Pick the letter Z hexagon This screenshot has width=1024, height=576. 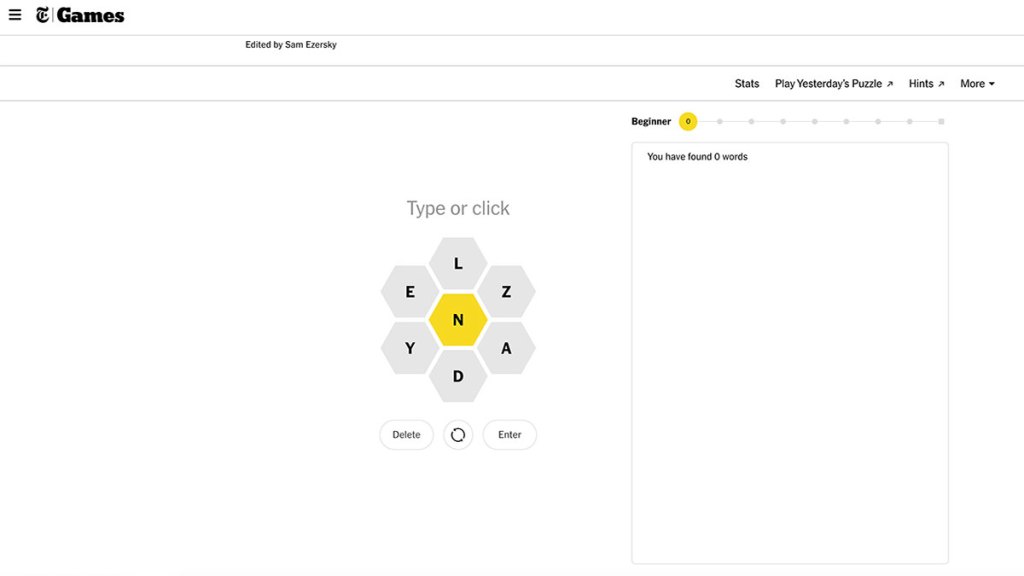[506, 292]
